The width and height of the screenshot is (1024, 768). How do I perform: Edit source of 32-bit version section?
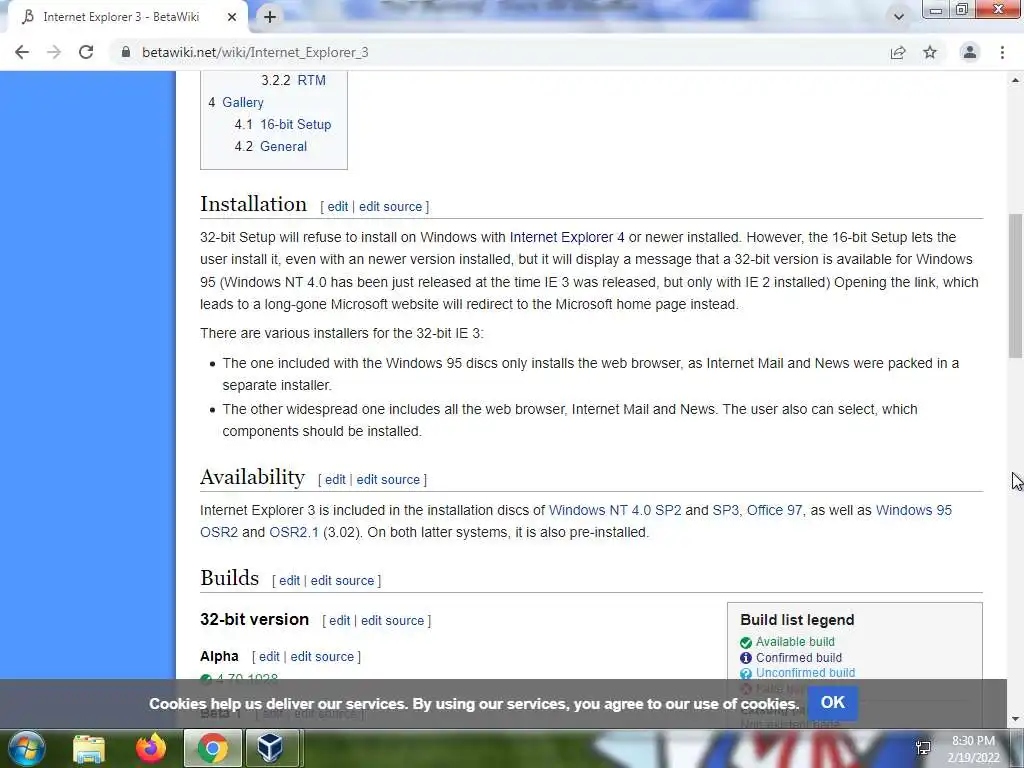tap(392, 620)
